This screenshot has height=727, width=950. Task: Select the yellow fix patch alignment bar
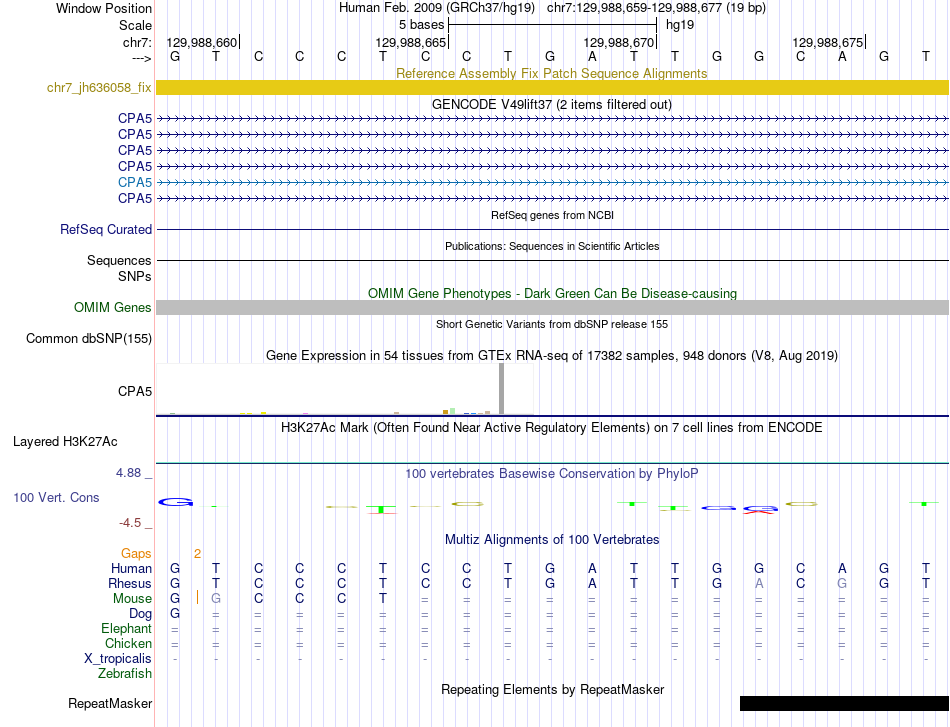[553, 87]
